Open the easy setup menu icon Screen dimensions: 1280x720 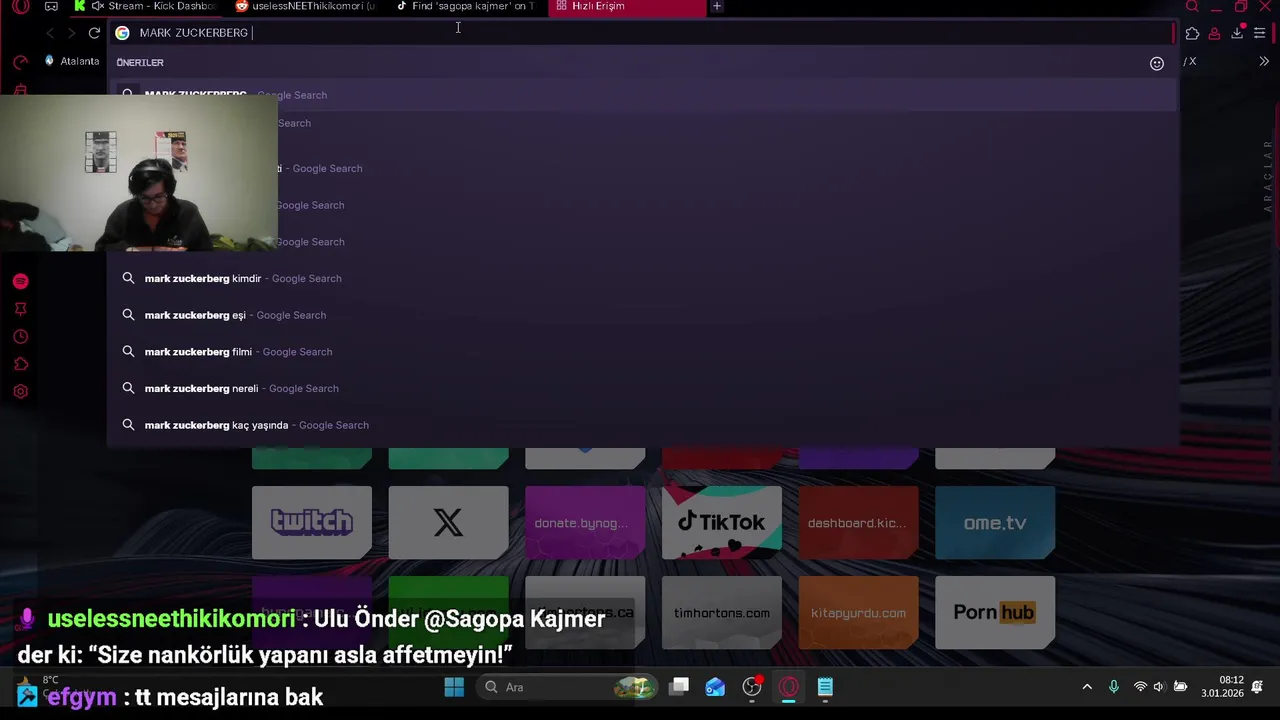1259,33
